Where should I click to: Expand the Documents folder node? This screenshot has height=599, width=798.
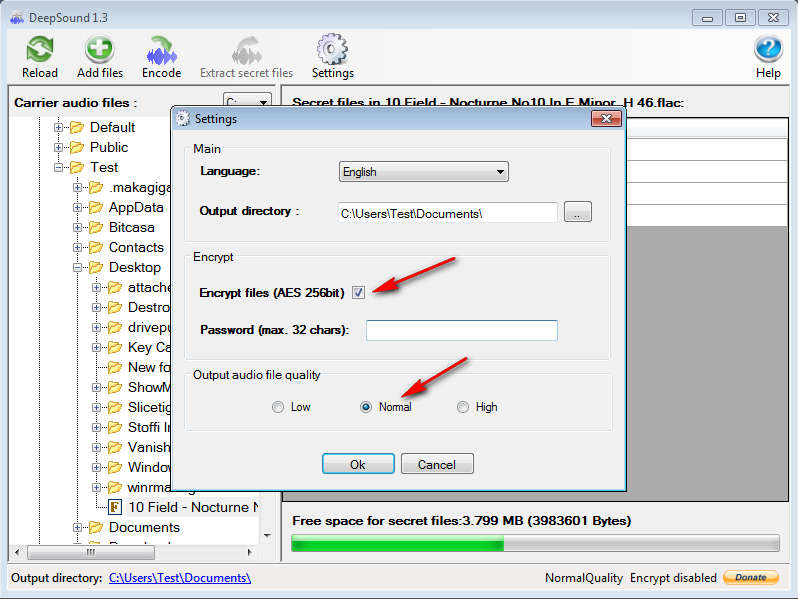77,527
